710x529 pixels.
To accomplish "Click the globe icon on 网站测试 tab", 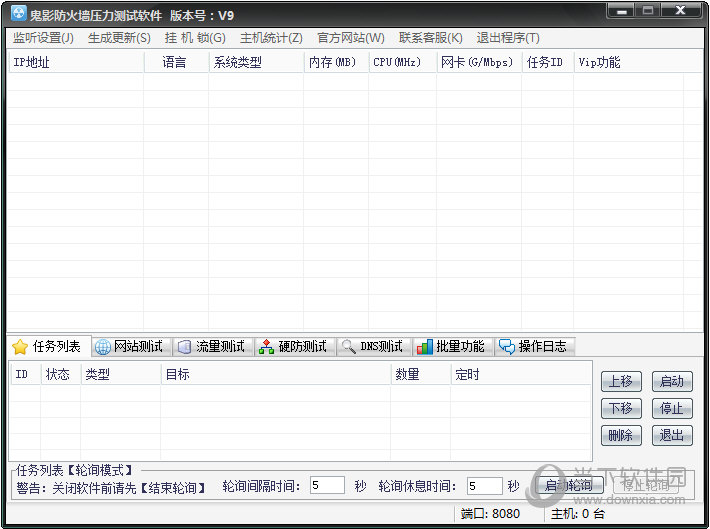I will pyautogui.click(x=102, y=347).
